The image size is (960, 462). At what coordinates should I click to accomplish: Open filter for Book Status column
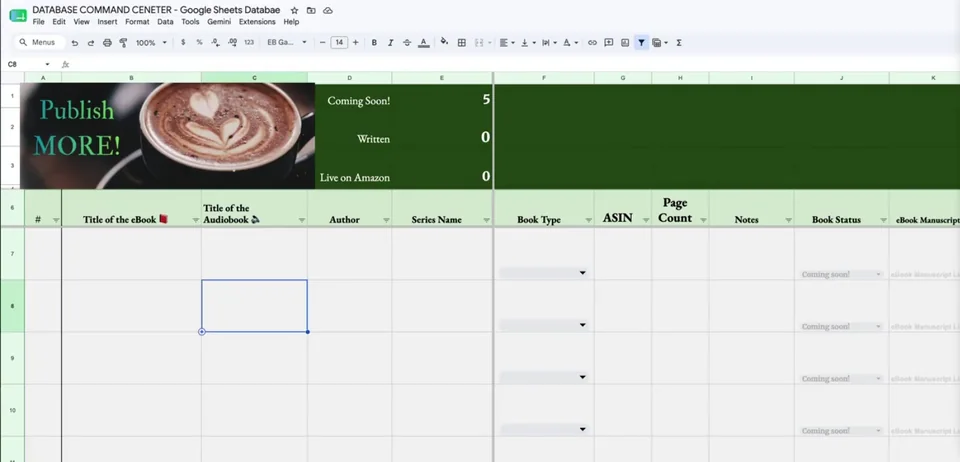(883, 220)
